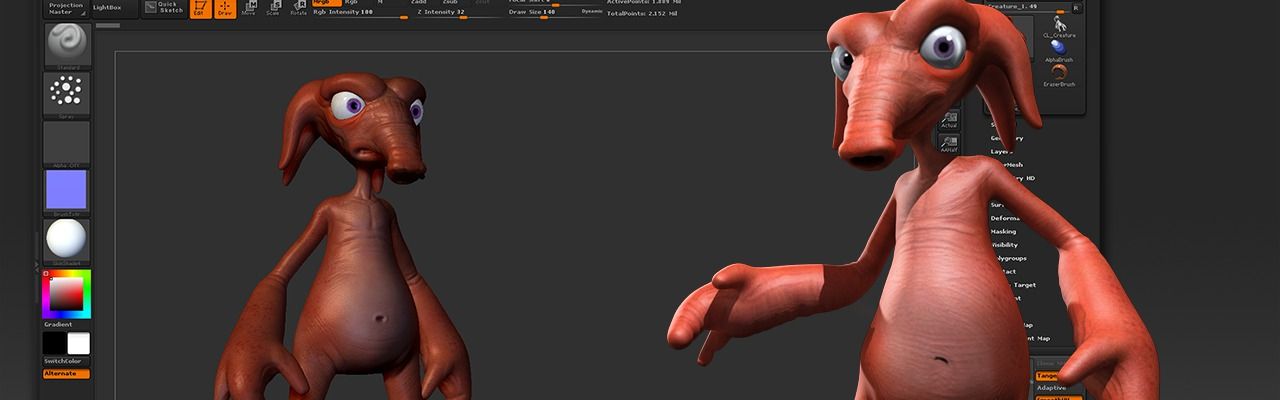Toggle the Adaptive option

(1051, 388)
